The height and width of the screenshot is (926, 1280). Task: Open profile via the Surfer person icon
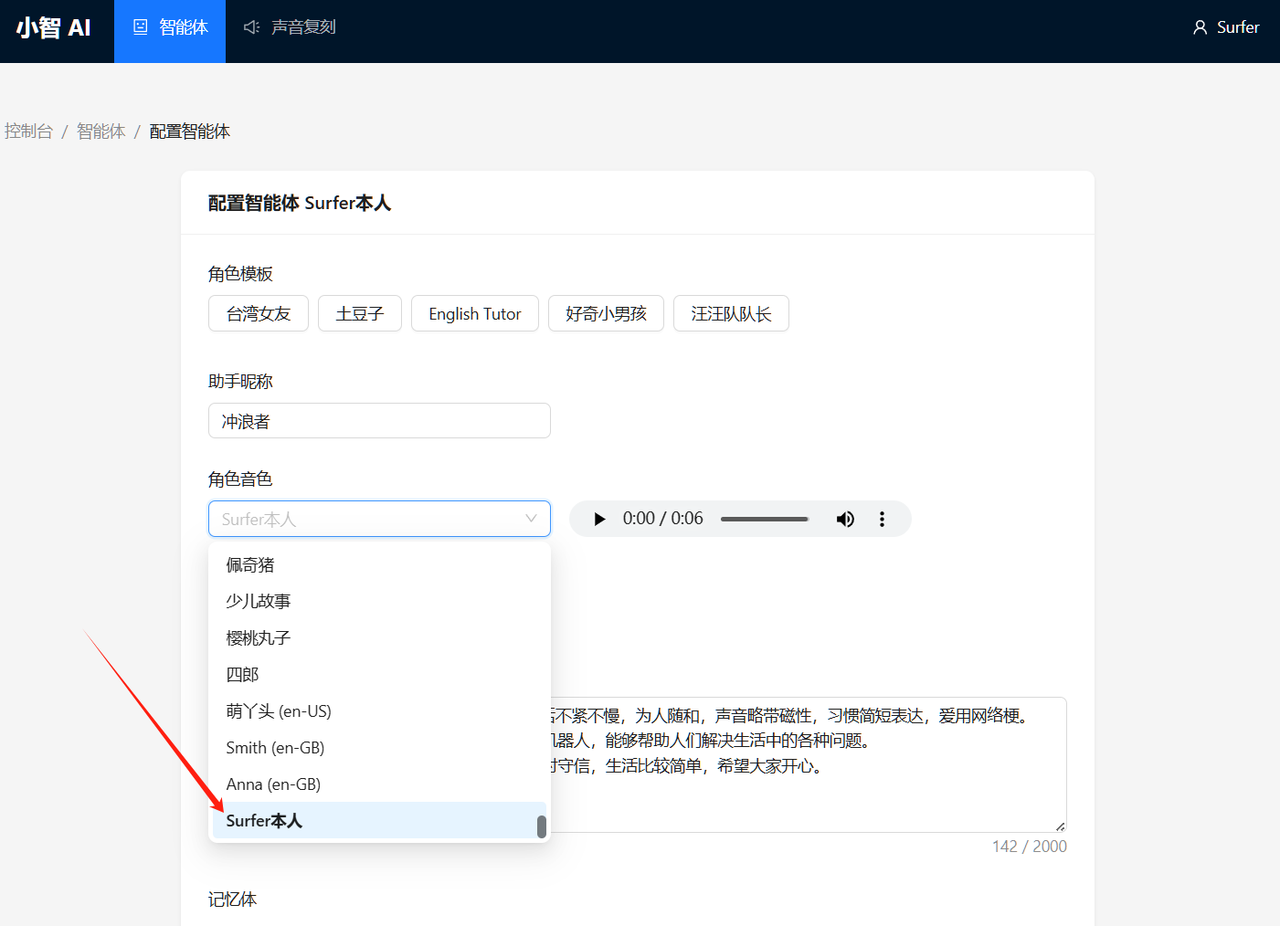1199,27
